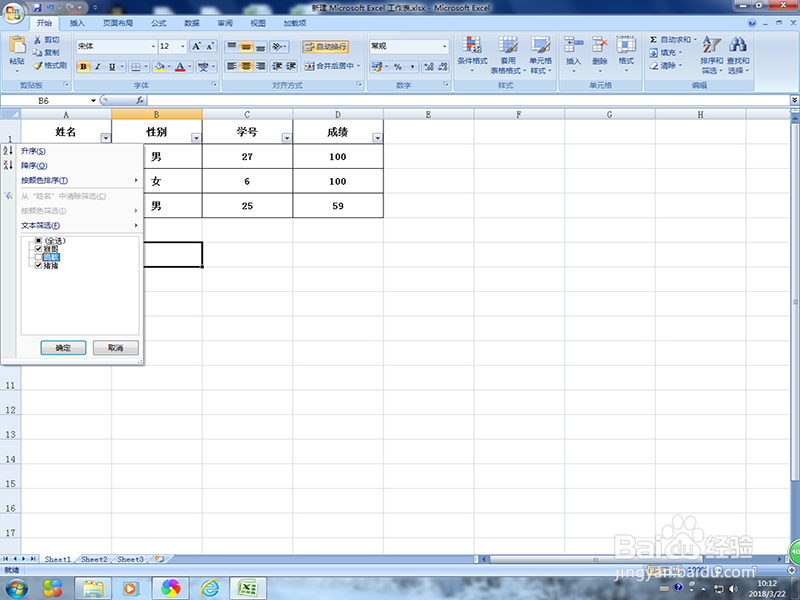Switch to the 页面布局 ribbon tab
Screen dimensions: 800x600
point(118,23)
